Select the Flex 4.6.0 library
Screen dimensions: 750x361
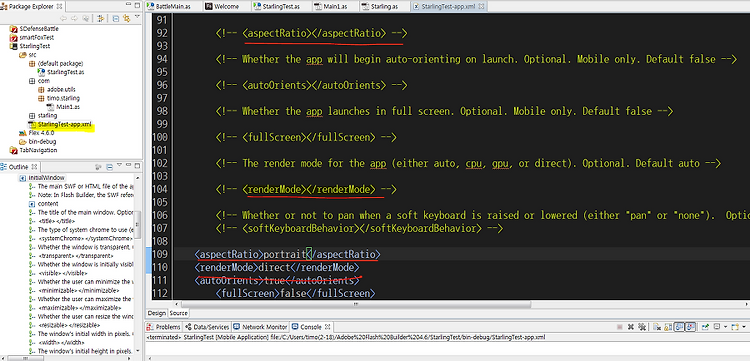coord(36,133)
